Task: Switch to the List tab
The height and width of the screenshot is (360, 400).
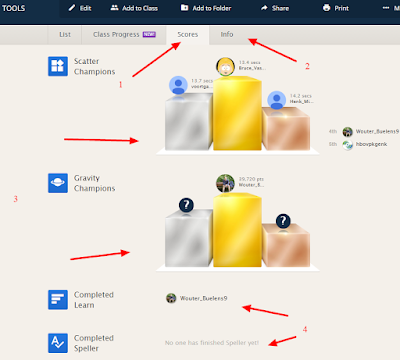Action: tap(65, 35)
